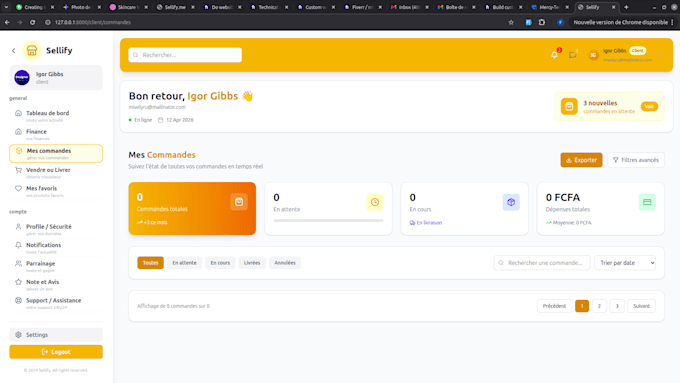Open Vendre ou Livrer menu item
680x383 pixels.
[x=56, y=173]
